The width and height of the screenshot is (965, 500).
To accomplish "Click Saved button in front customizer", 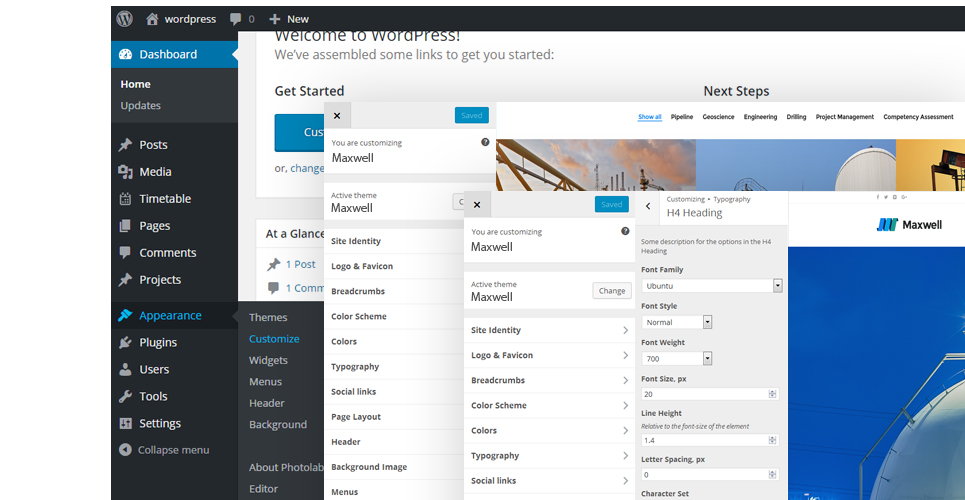I will click(612, 204).
